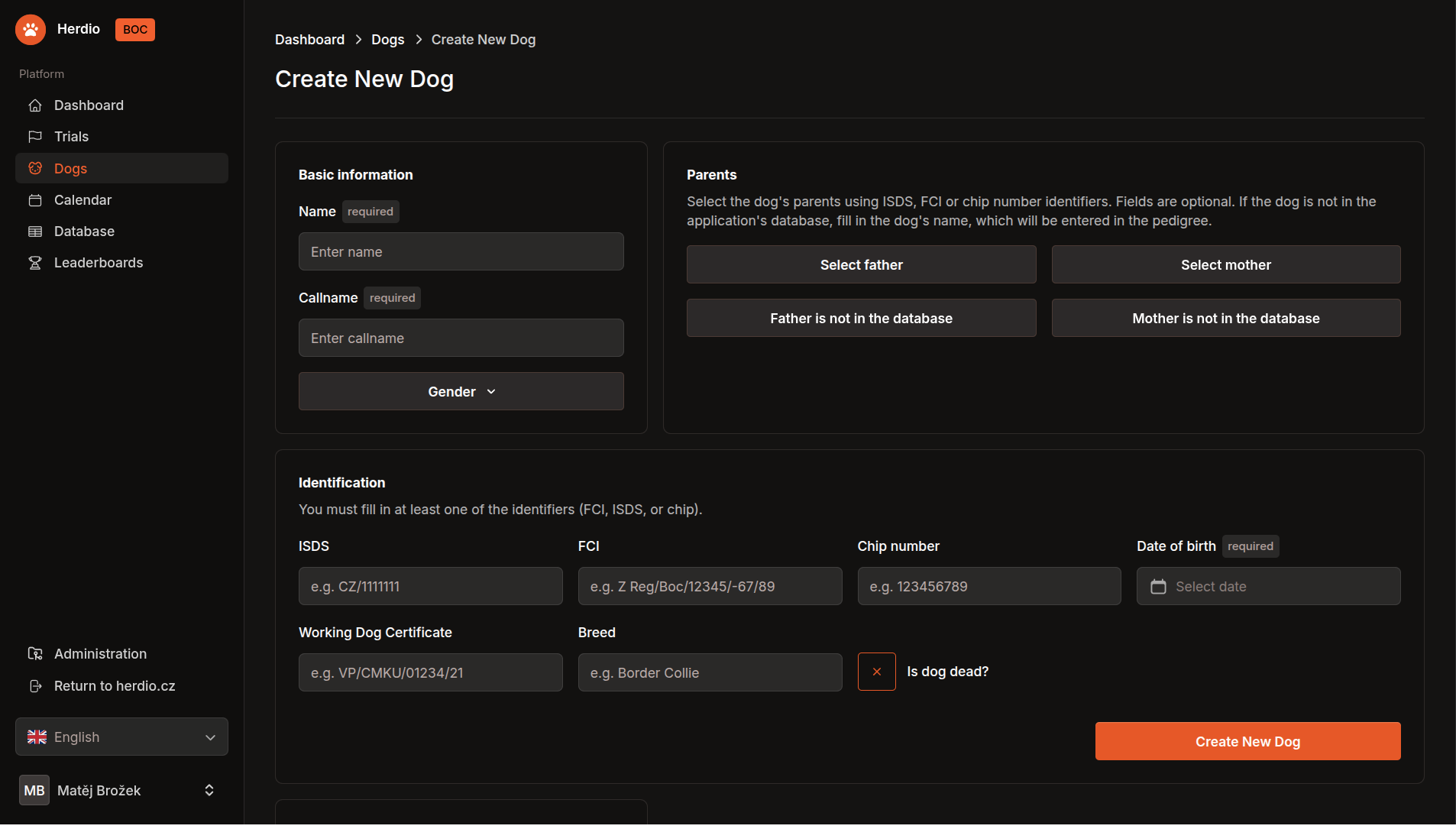This screenshot has height=829, width=1456.
Task: Click the Is dog dead? label
Action: coord(947,672)
